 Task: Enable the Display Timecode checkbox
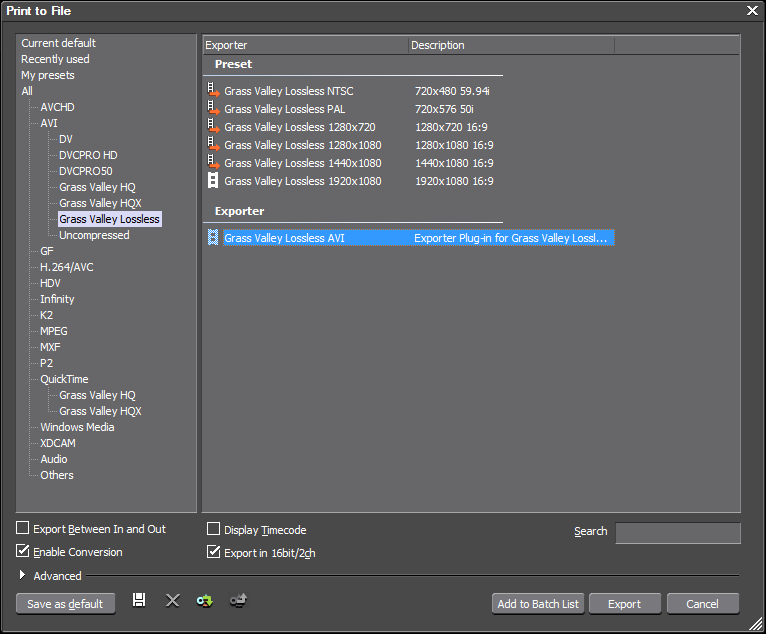click(213, 529)
